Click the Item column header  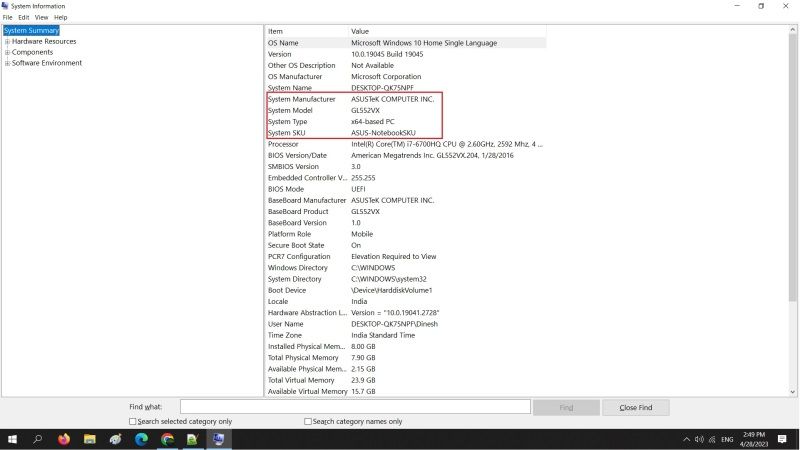pyautogui.click(x=307, y=31)
